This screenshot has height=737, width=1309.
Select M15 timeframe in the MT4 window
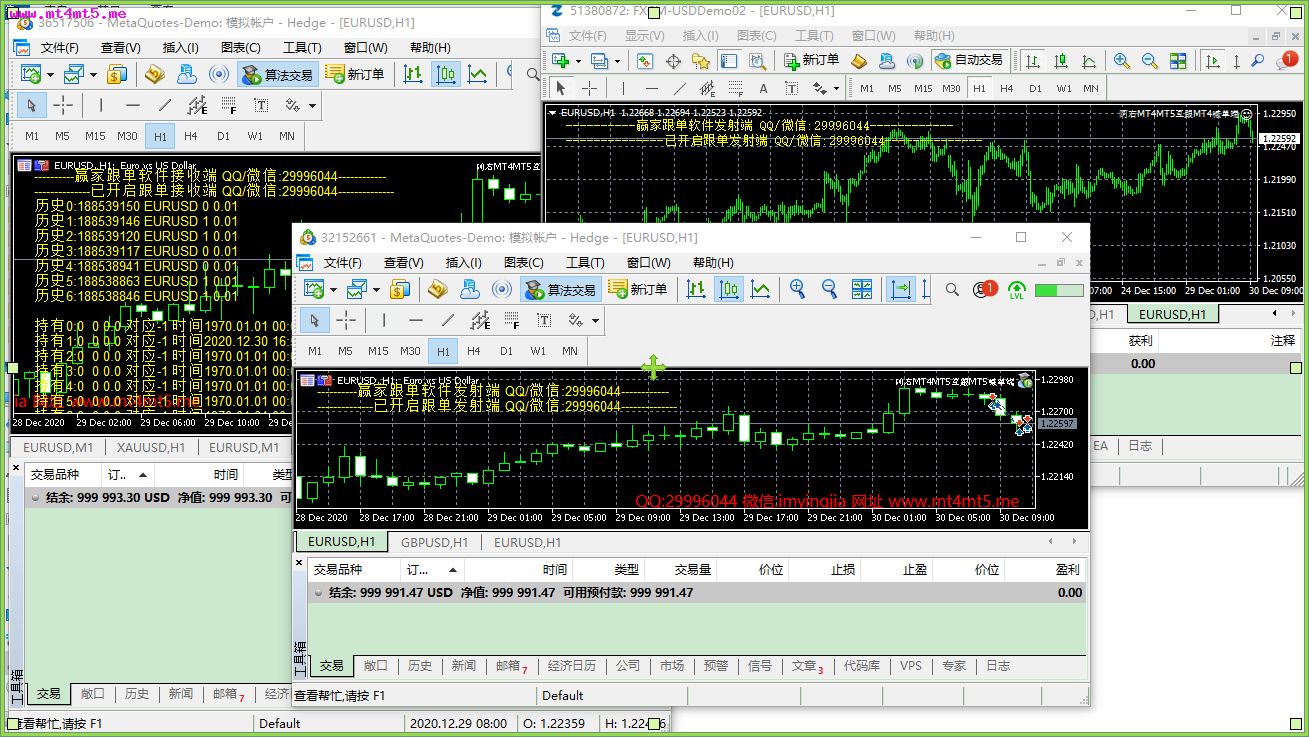click(923, 88)
